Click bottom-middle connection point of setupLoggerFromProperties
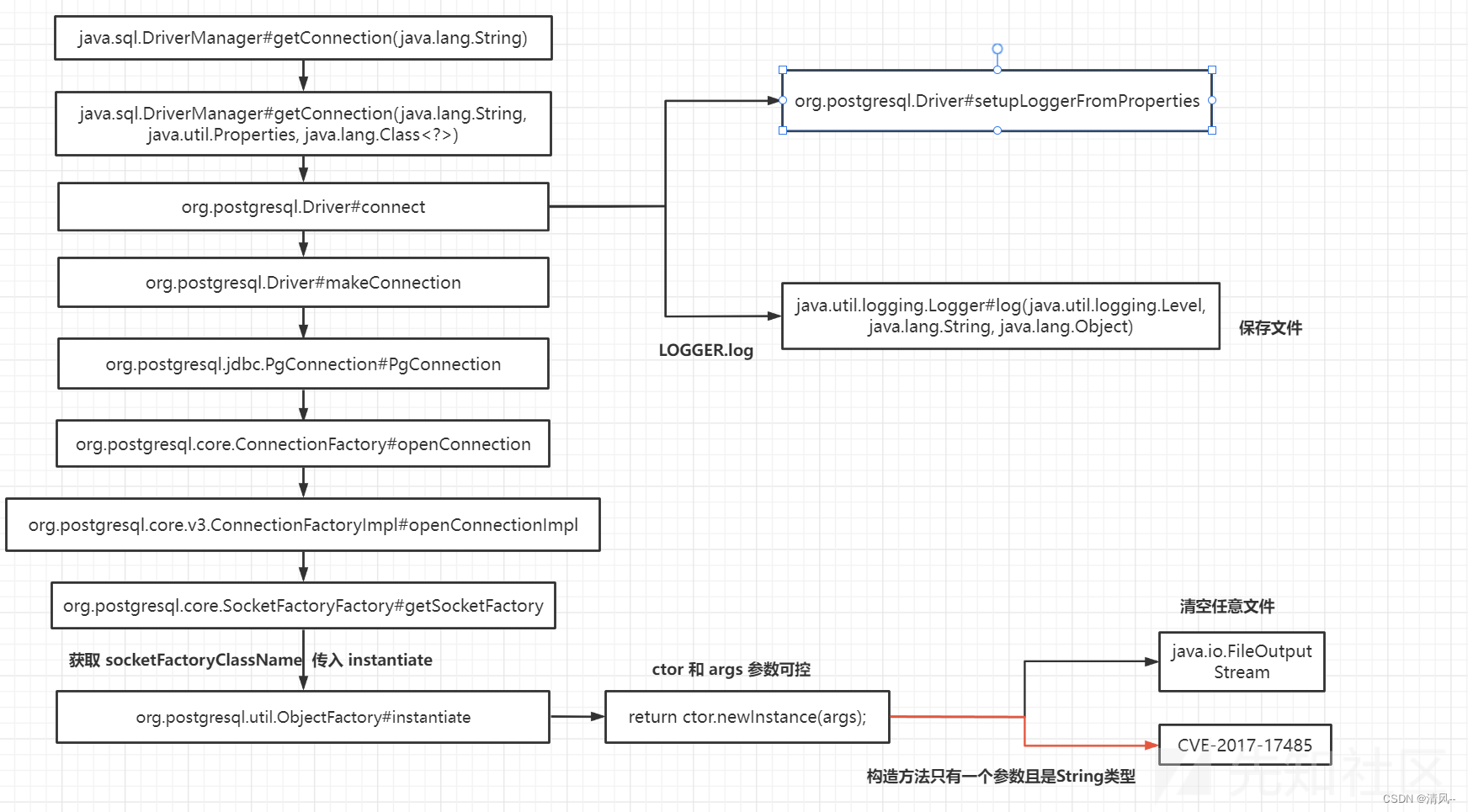1468x812 pixels. point(997,130)
